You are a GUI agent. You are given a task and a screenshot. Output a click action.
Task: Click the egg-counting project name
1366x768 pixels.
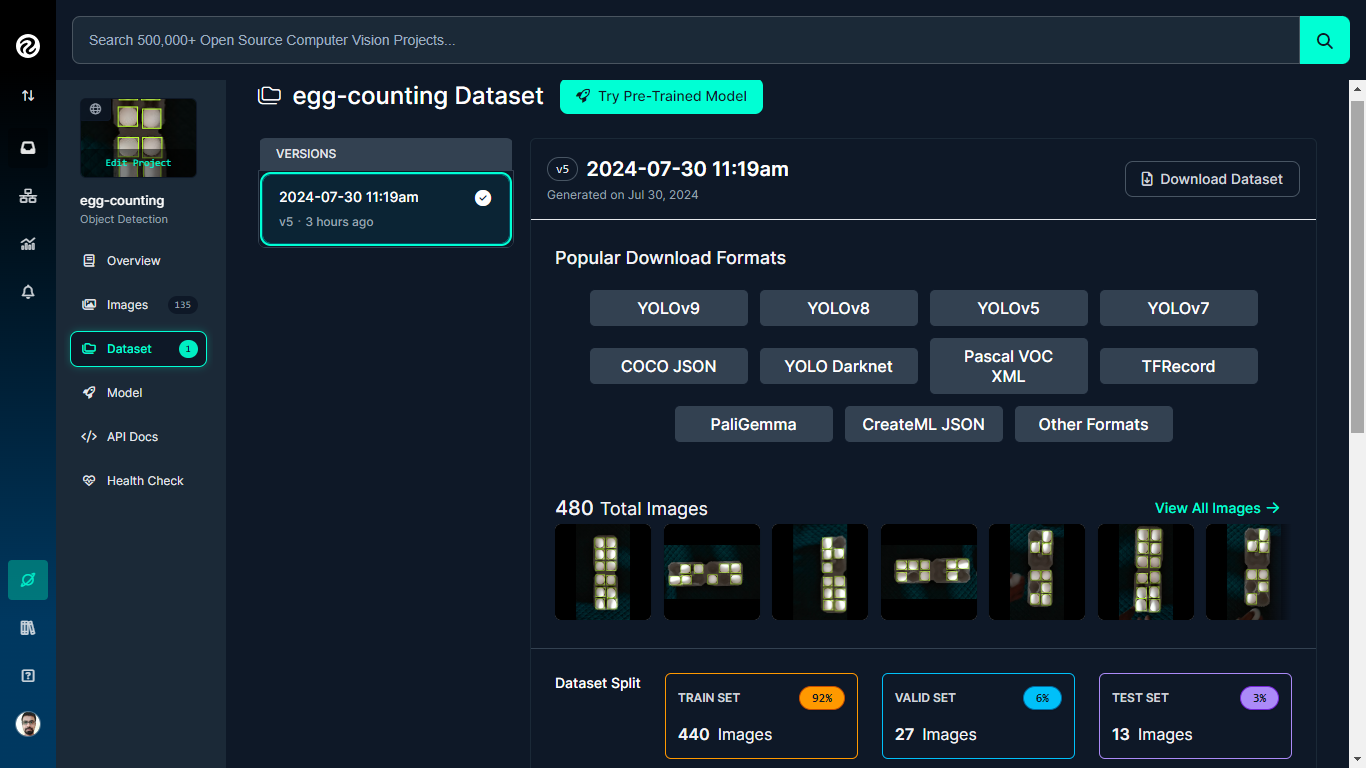click(122, 201)
